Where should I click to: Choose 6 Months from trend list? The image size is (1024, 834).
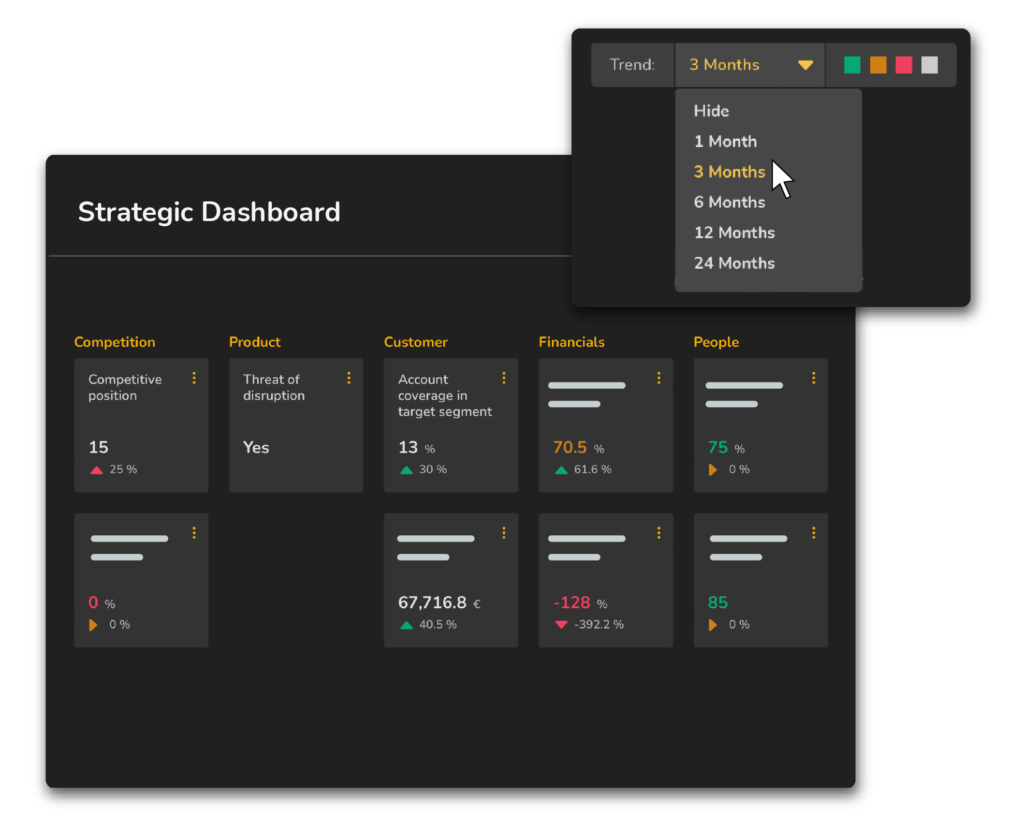click(729, 202)
